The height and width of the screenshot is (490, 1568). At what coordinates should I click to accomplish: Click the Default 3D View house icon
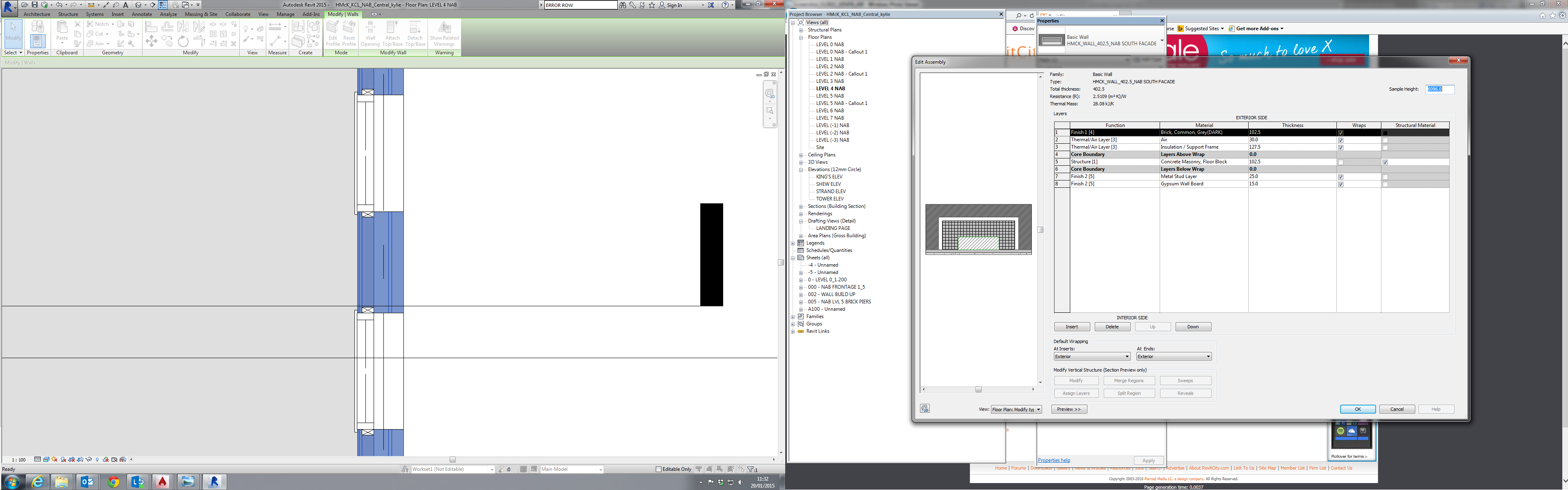tap(138, 5)
